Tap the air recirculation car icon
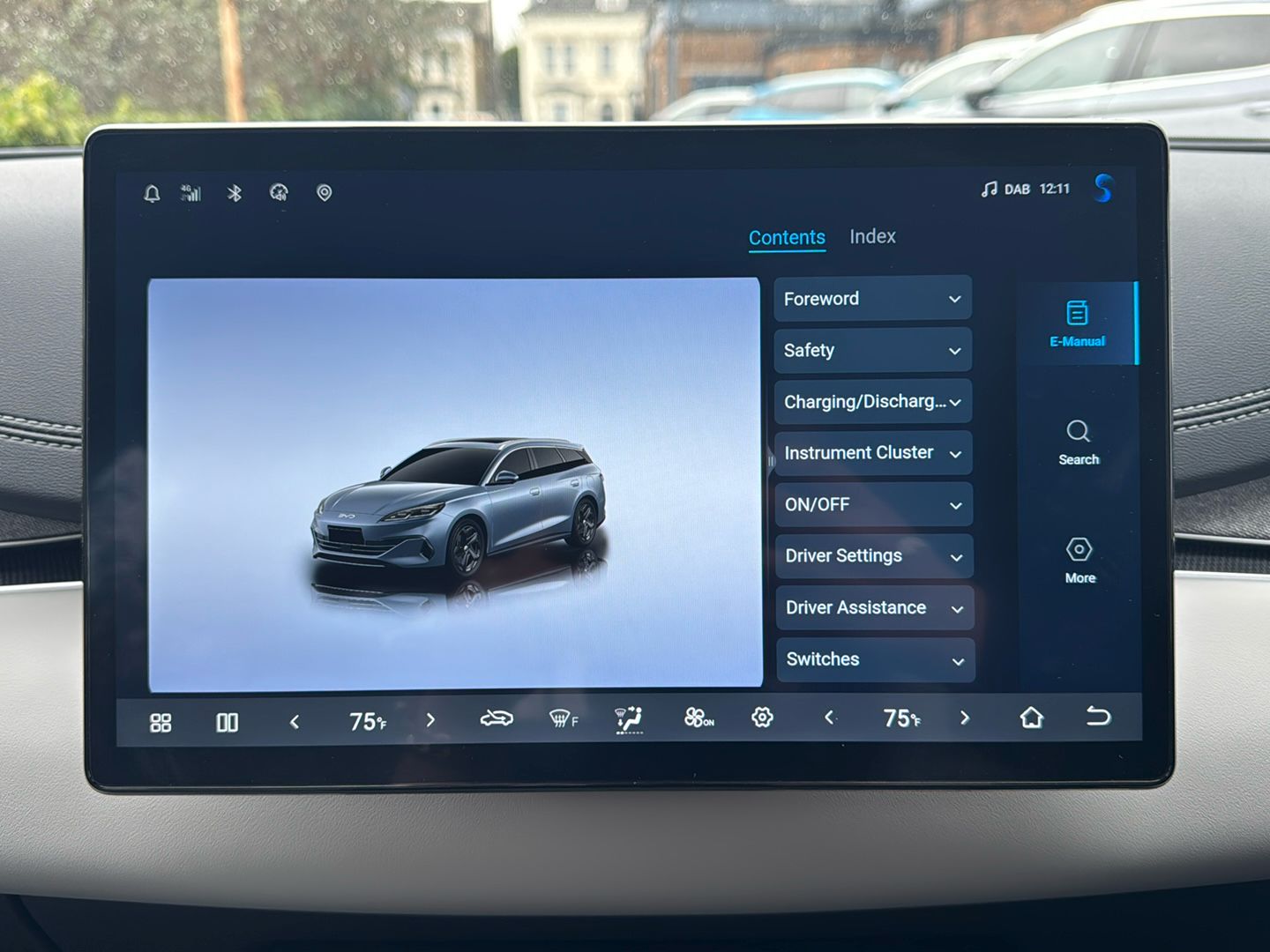Image resolution: width=1270 pixels, height=952 pixels. pyautogui.click(x=496, y=719)
